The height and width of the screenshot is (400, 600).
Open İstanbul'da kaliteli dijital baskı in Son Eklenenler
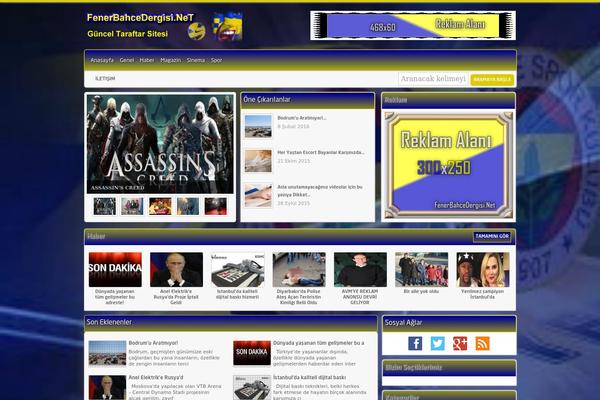(310, 377)
